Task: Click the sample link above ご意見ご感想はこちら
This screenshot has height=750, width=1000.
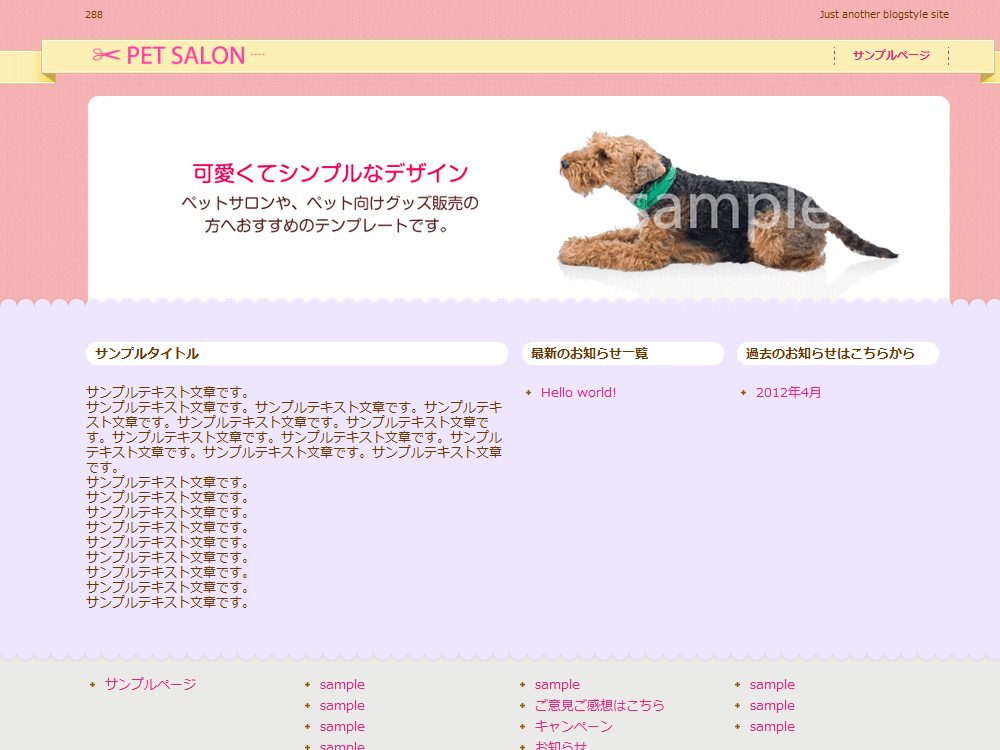Action: click(557, 684)
